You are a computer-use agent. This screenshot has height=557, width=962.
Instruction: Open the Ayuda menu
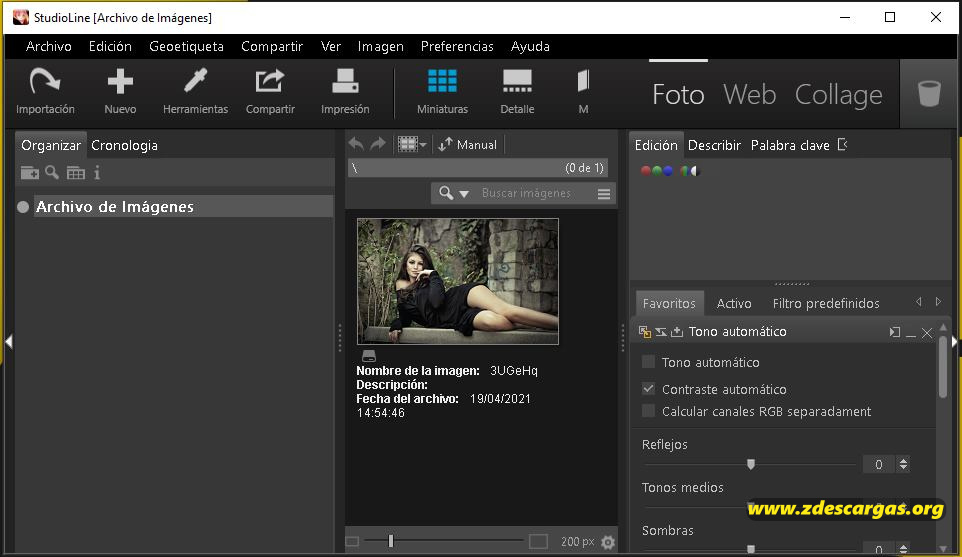(x=530, y=47)
